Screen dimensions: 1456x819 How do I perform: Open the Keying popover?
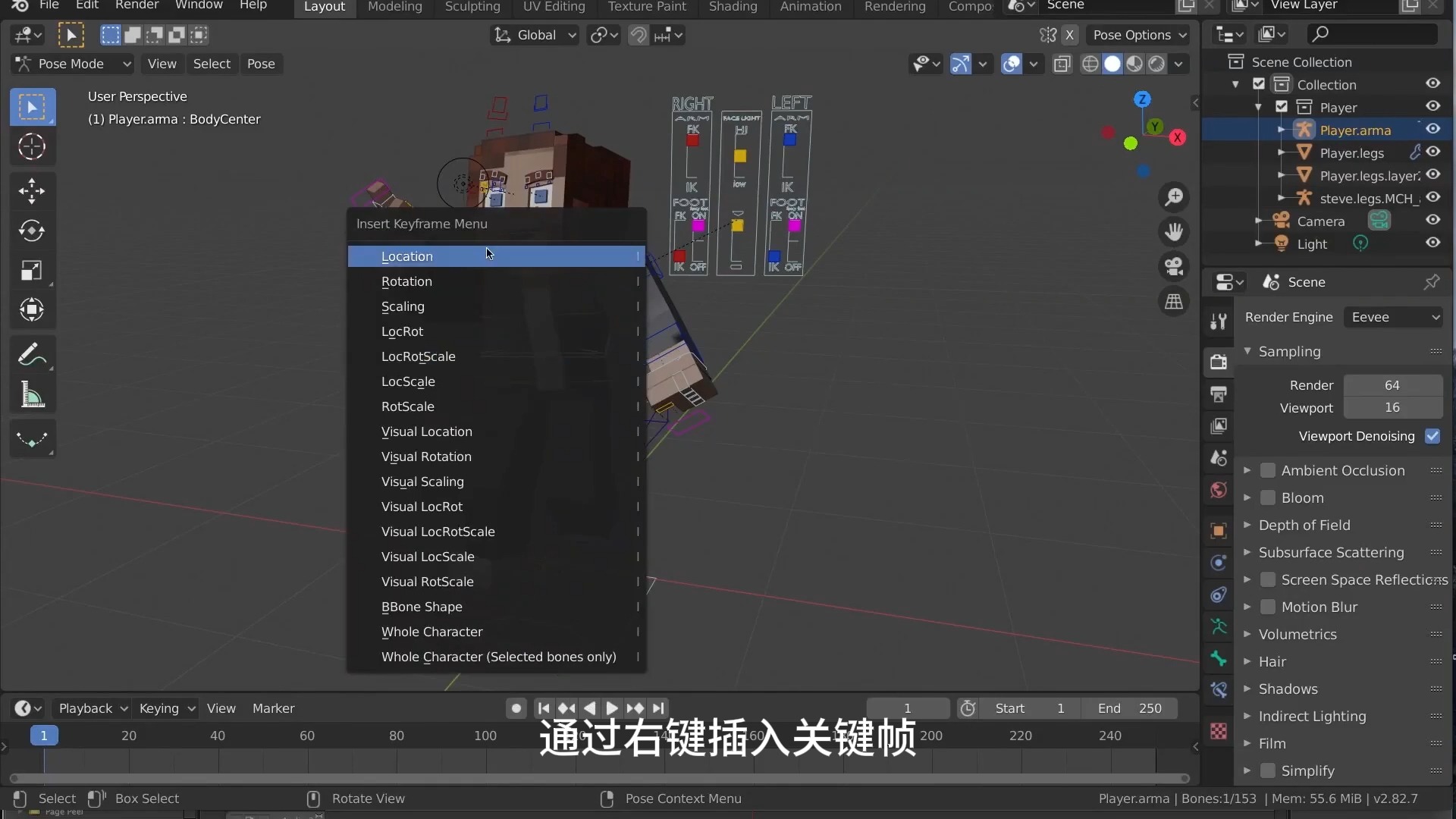click(x=166, y=708)
